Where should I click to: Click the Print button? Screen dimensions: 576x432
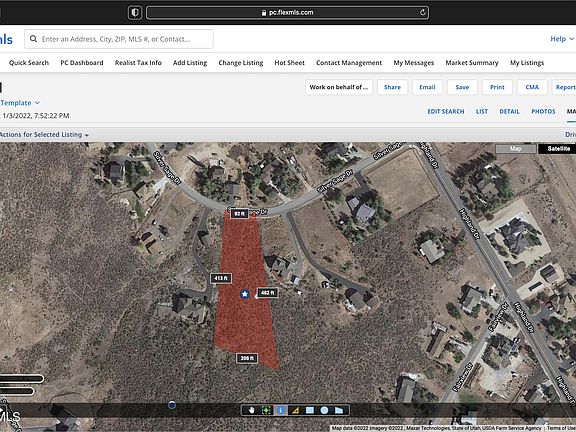(x=497, y=87)
